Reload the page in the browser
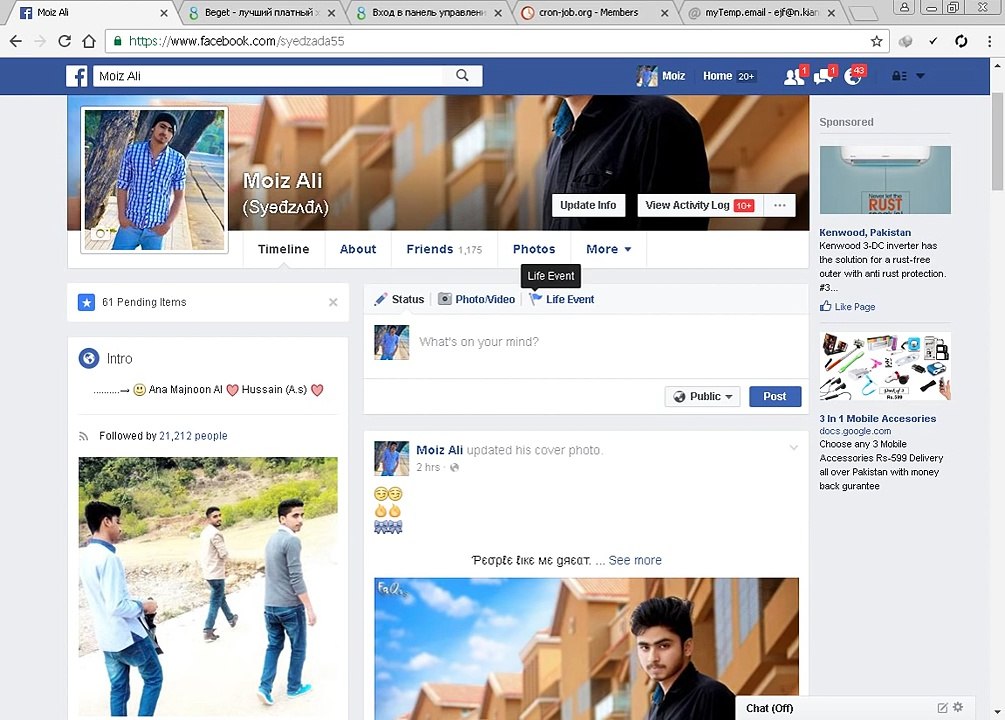 point(64,41)
